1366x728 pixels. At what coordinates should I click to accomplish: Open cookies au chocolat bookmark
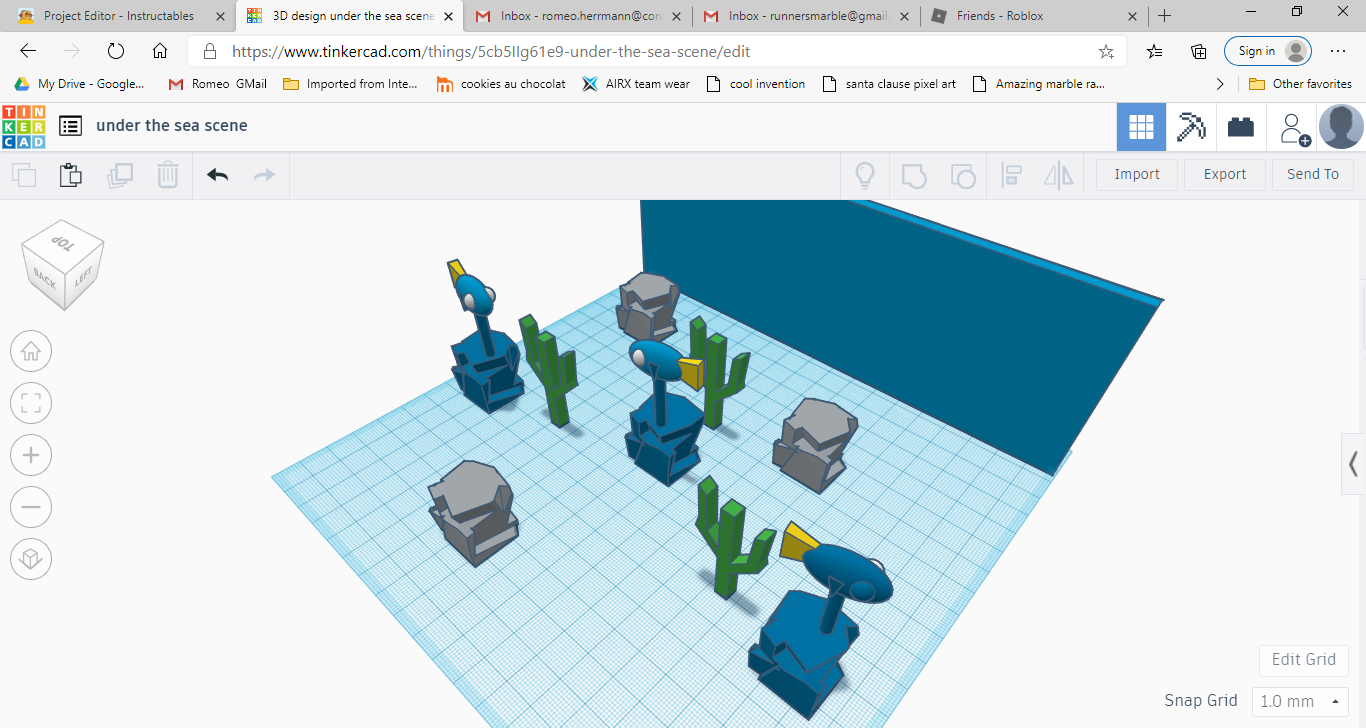pos(502,84)
